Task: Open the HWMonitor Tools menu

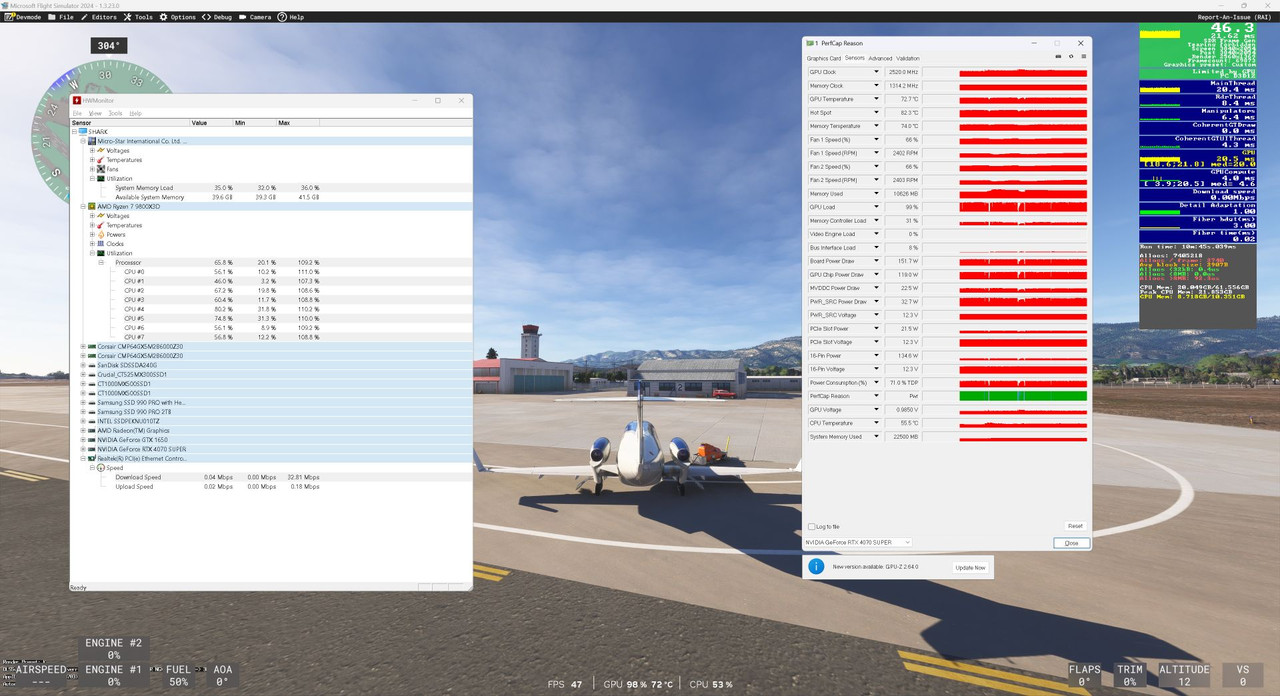Action: coord(115,113)
